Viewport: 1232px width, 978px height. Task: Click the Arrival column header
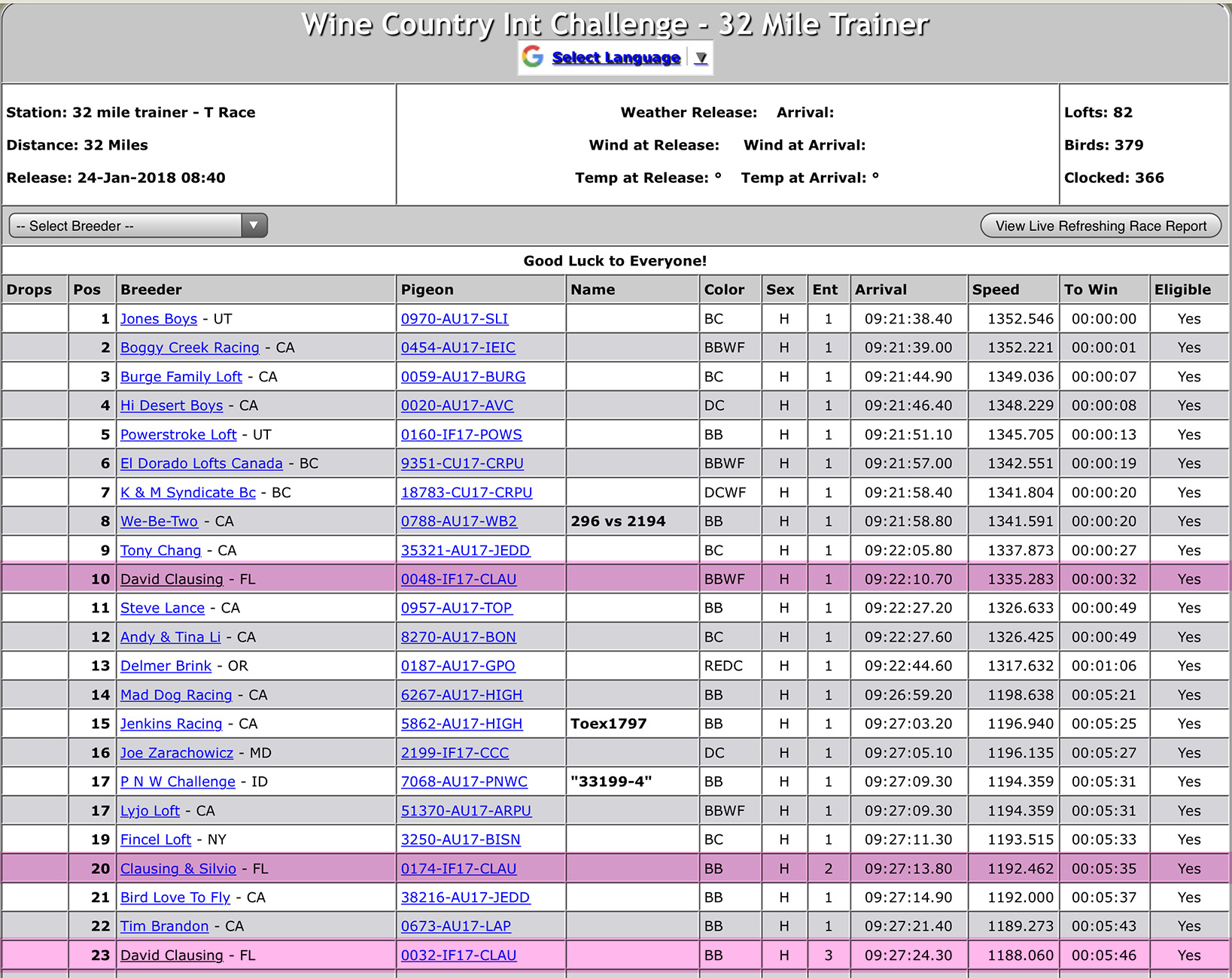point(881,290)
